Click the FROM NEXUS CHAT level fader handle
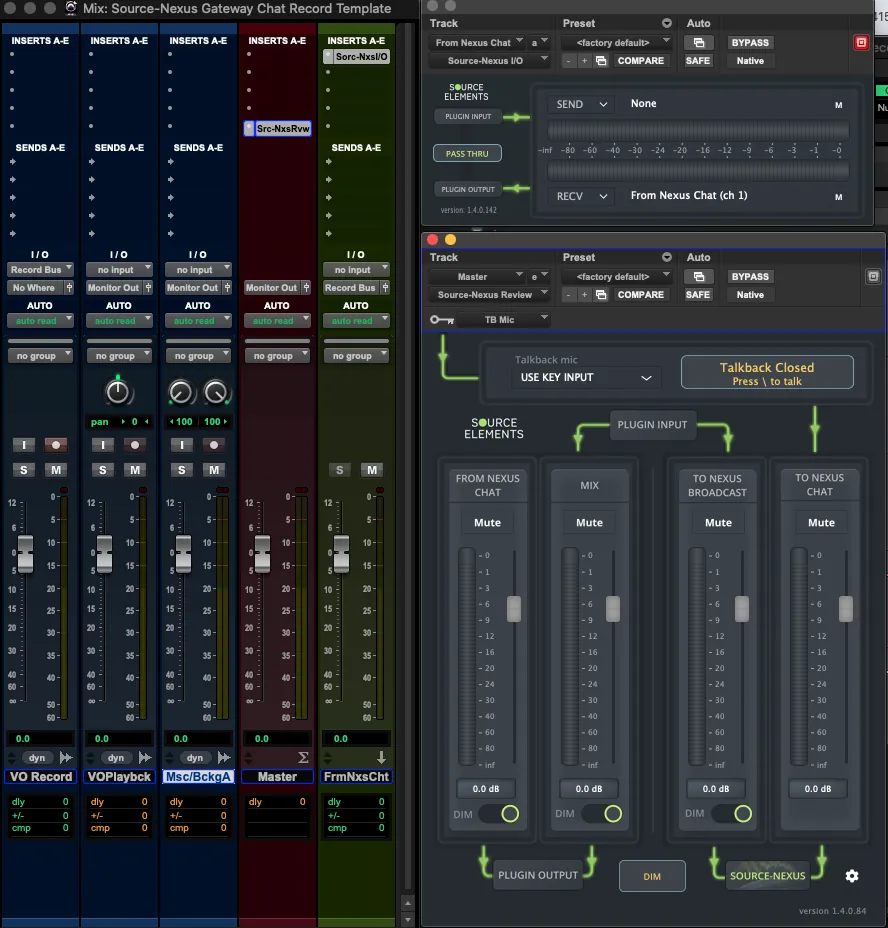 [x=514, y=609]
